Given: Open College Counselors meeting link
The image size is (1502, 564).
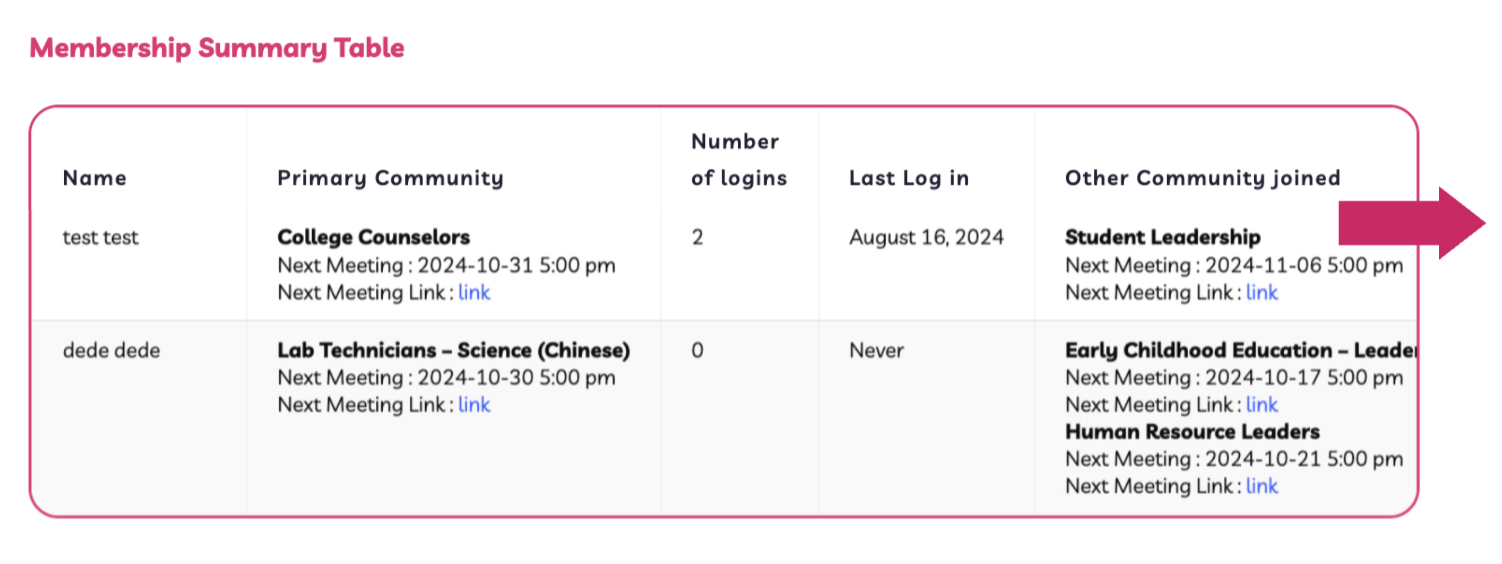Looking at the screenshot, I should click(474, 293).
